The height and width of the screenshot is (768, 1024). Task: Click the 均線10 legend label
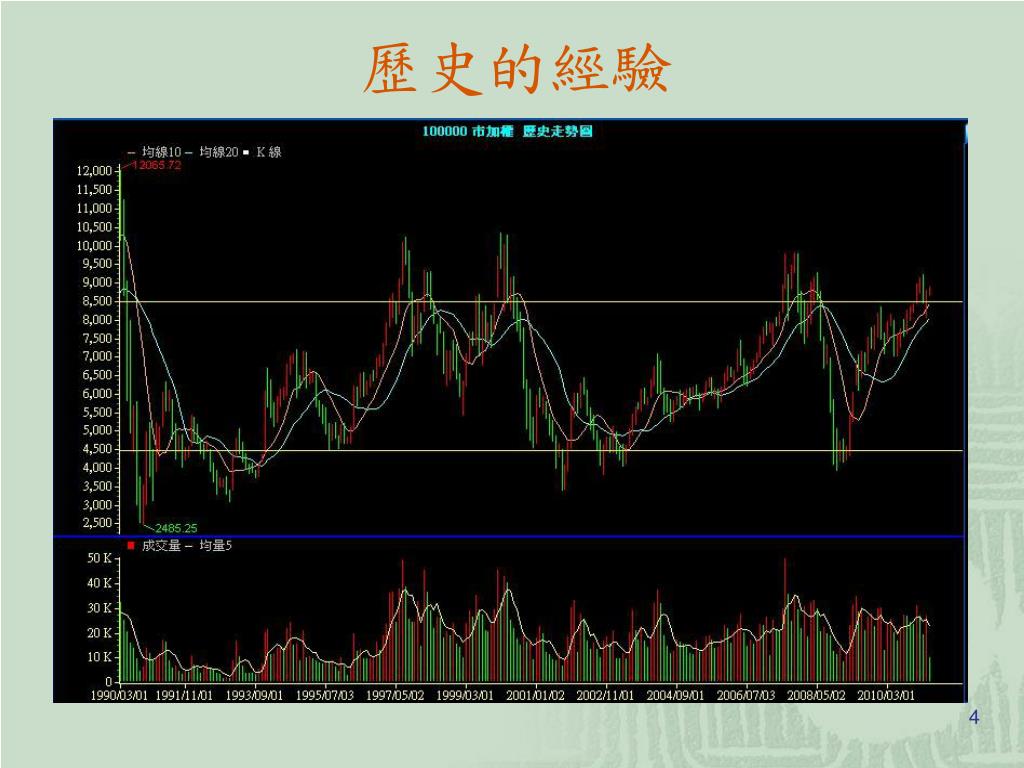click(x=161, y=152)
